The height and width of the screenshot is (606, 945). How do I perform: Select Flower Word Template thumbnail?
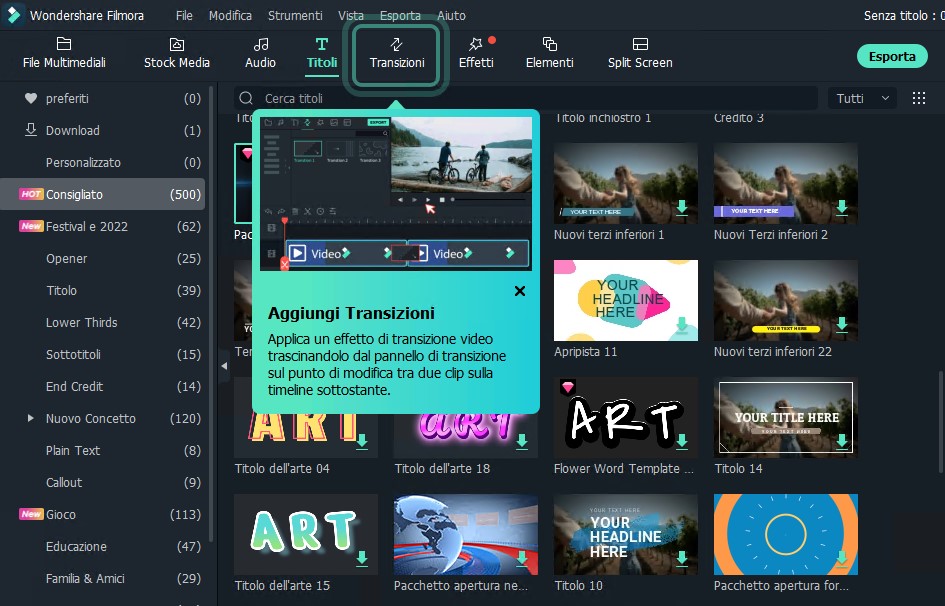[x=626, y=417]
